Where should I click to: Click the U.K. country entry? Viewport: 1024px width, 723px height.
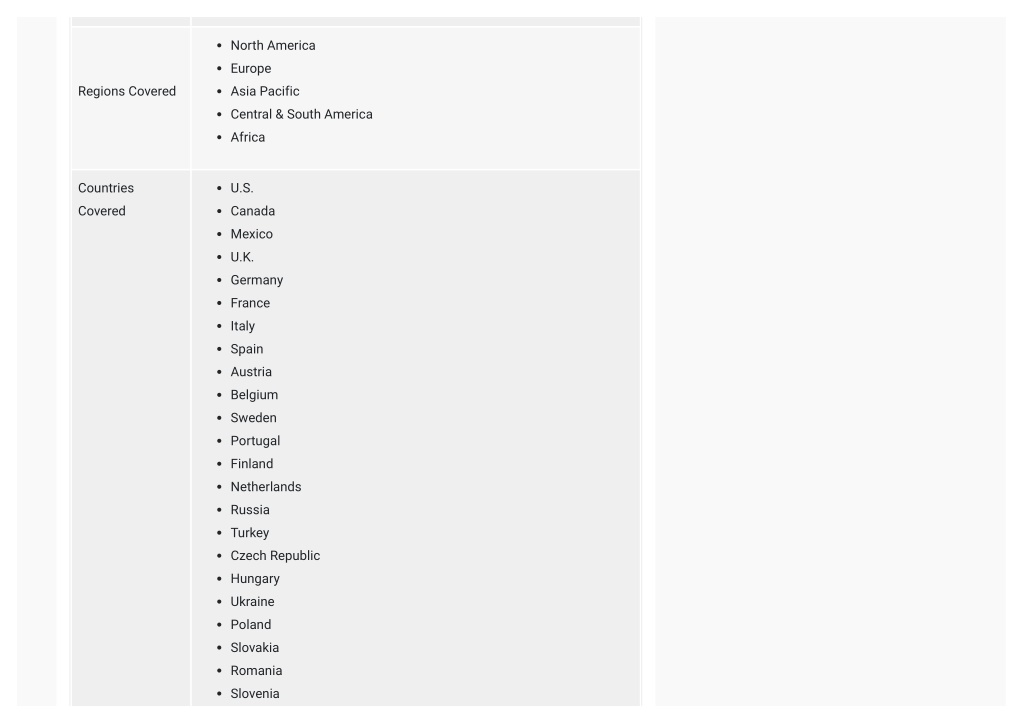pos(242,257)
